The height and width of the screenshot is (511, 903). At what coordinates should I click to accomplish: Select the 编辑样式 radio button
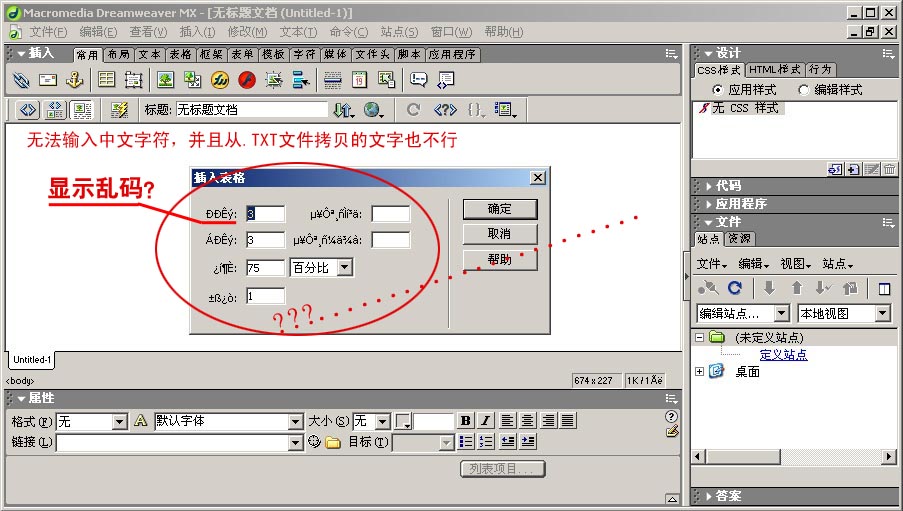804,89
